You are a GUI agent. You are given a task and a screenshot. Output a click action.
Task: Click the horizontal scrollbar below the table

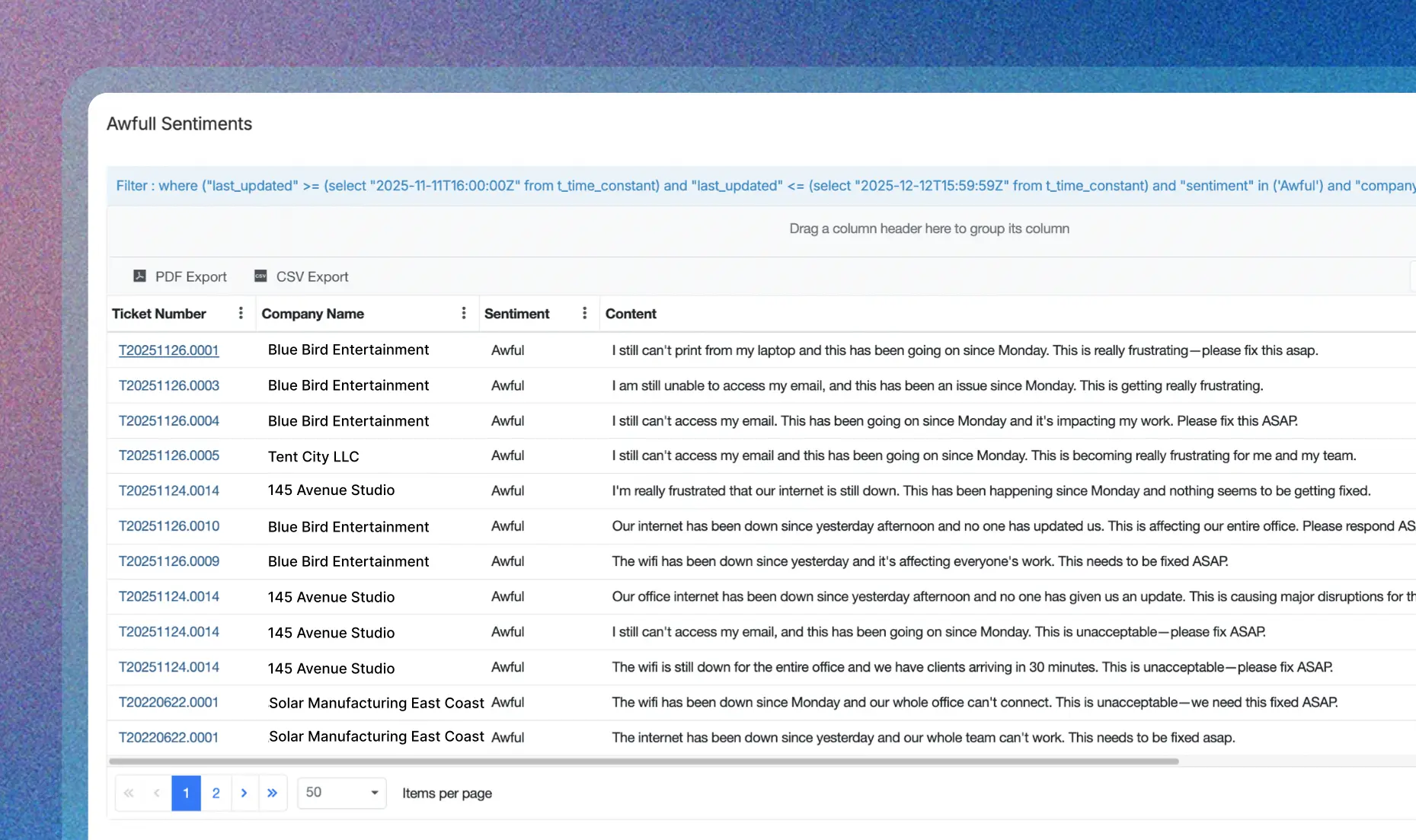(643, 761)
